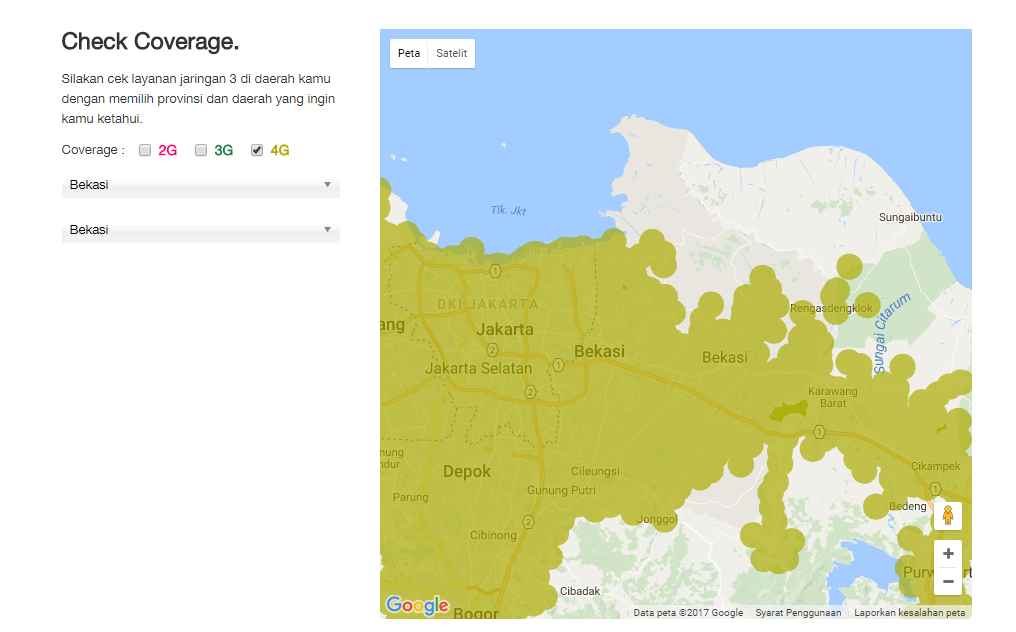The width and height of the screenshot is (1016, 632).
Task: Click the Data peta ©2017 Google text
Action: 688,613
